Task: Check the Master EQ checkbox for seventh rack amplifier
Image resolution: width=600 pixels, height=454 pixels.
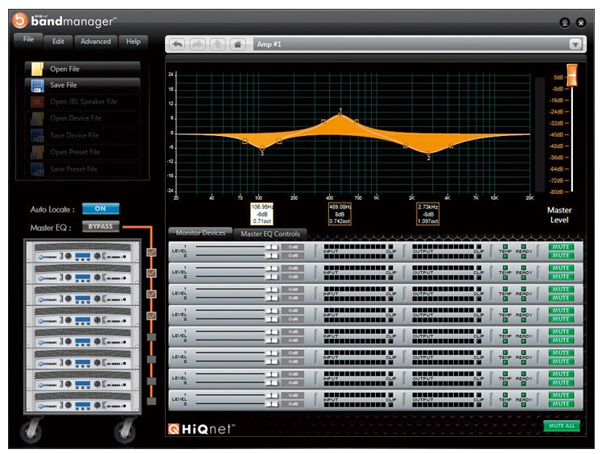Action: click(x=152, y=381)
